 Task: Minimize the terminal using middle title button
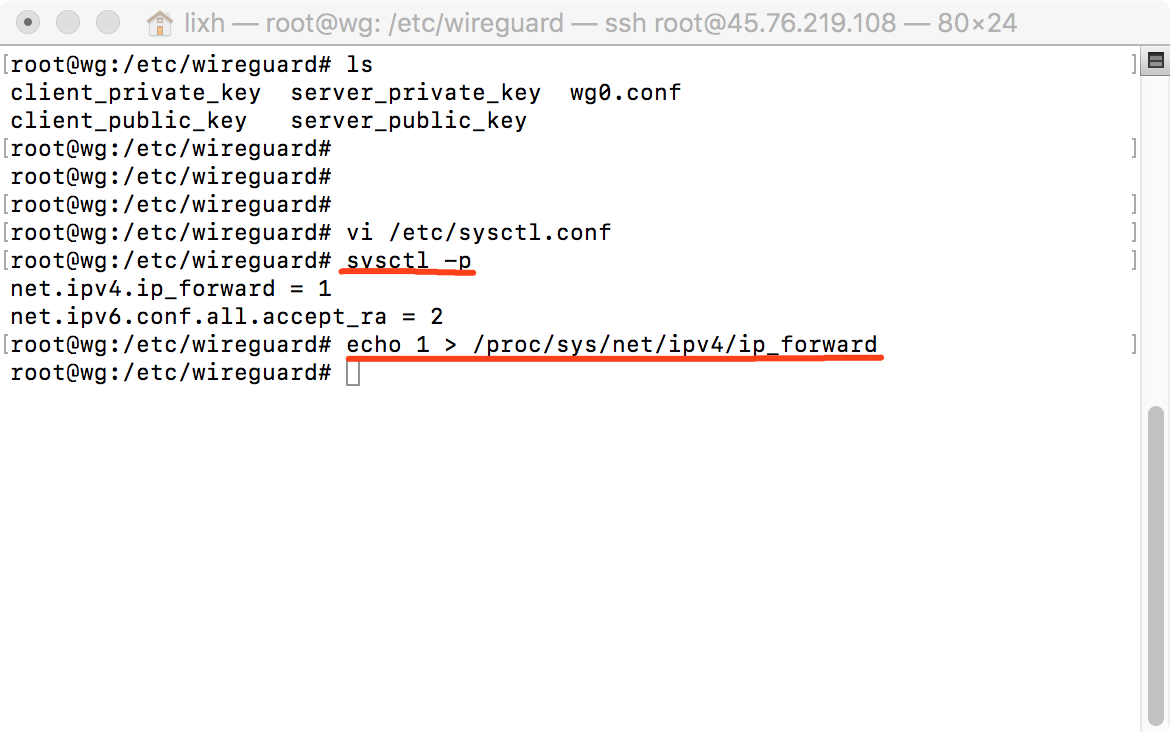pyautogui.click(x=68, y=22)
